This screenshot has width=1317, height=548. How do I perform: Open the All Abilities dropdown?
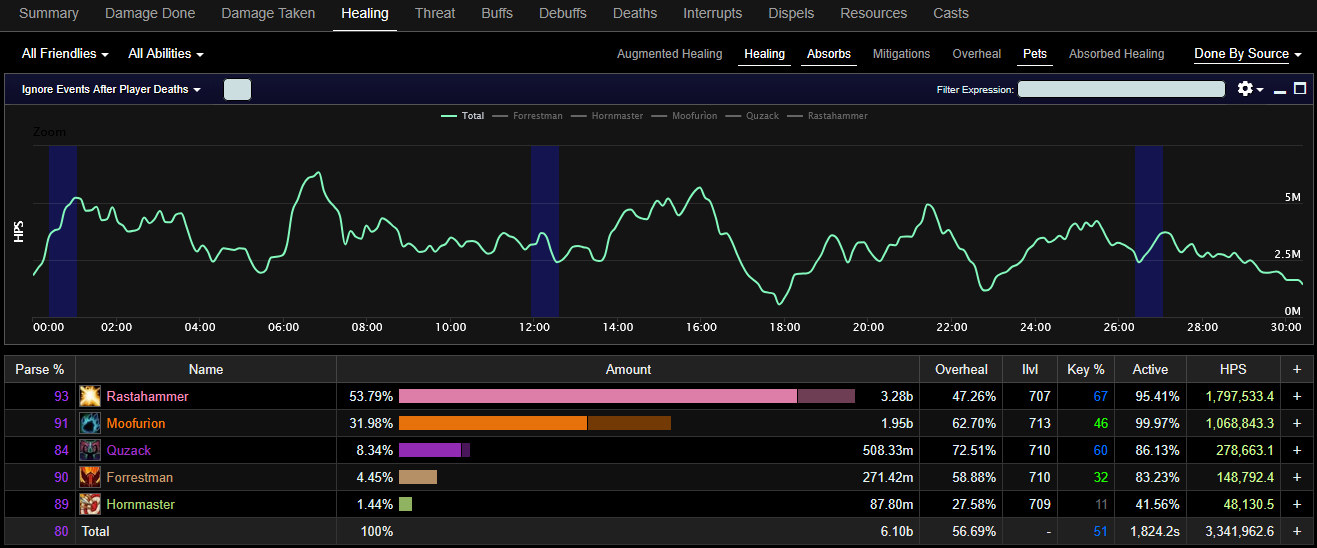click(166, 54)
